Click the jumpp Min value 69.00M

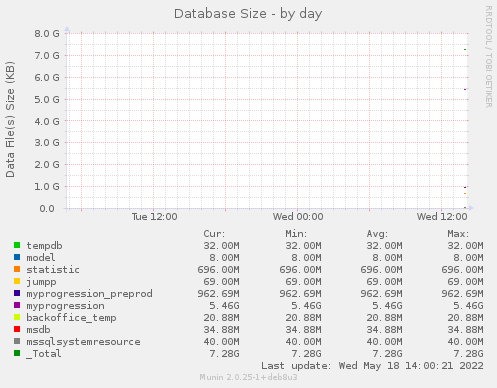pos(303,282)
